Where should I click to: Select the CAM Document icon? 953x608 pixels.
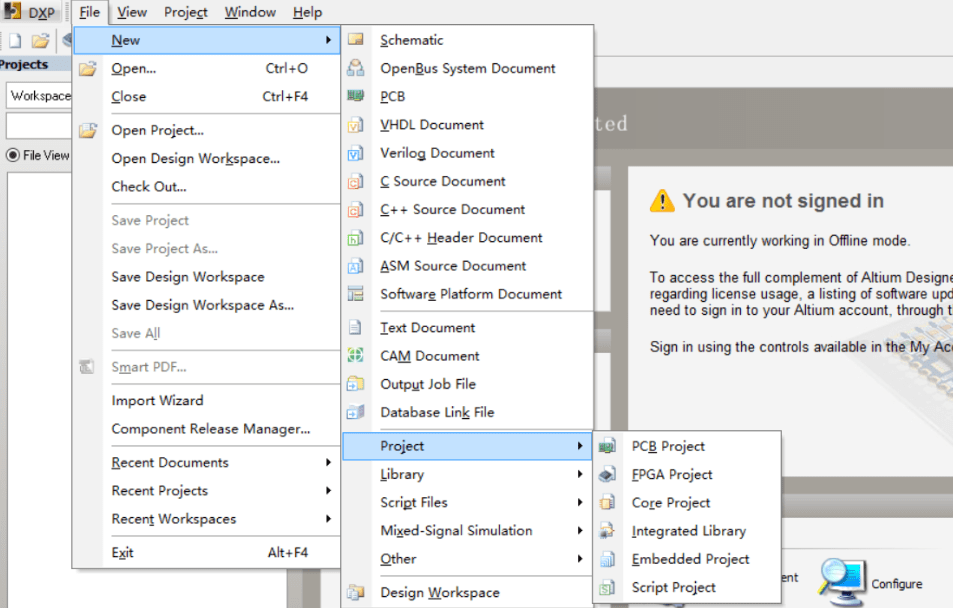tap(356, 355)
